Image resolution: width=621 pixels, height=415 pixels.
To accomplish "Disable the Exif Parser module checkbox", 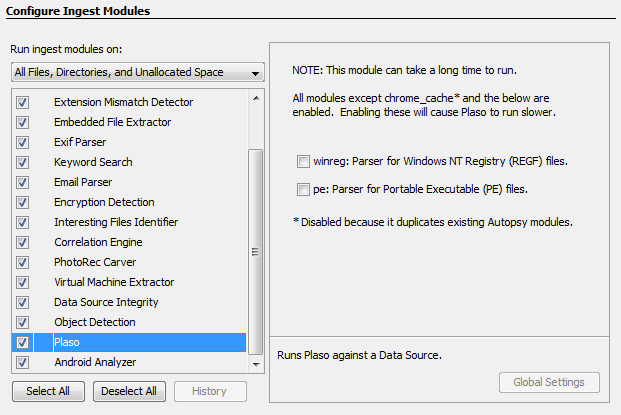I will (x=23, y=142).
